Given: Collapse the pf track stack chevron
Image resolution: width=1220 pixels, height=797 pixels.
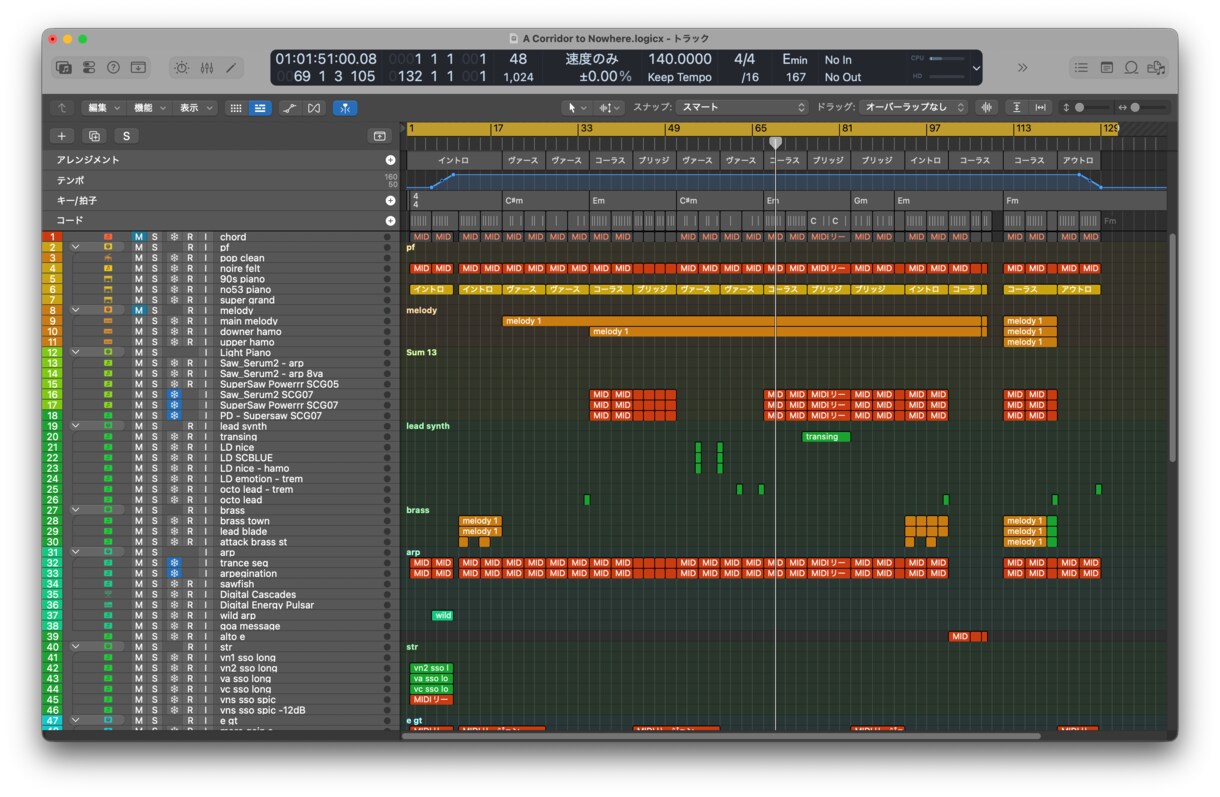Looking at the screenshot, I should click(75, 247).
